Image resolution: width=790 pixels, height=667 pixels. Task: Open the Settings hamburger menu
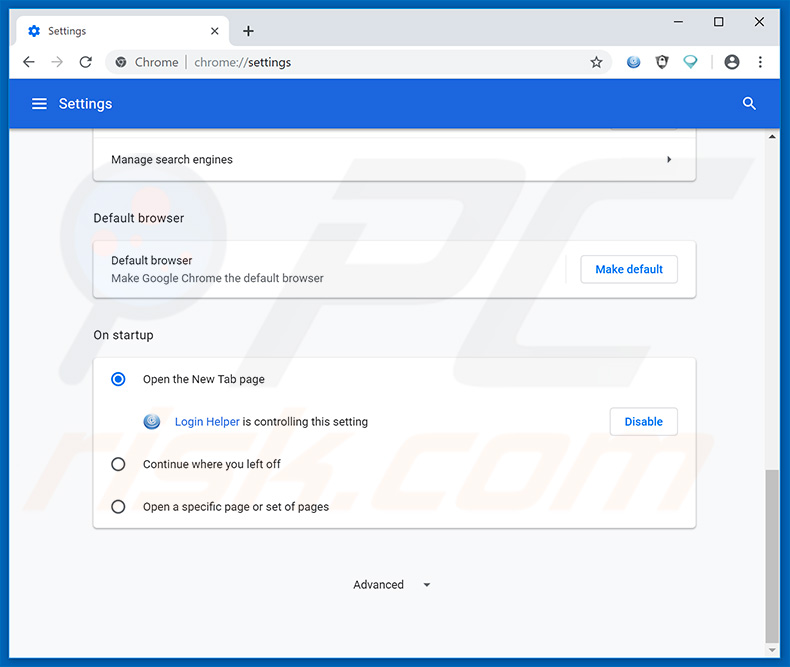pyautogui.click(x=39, y=104)
